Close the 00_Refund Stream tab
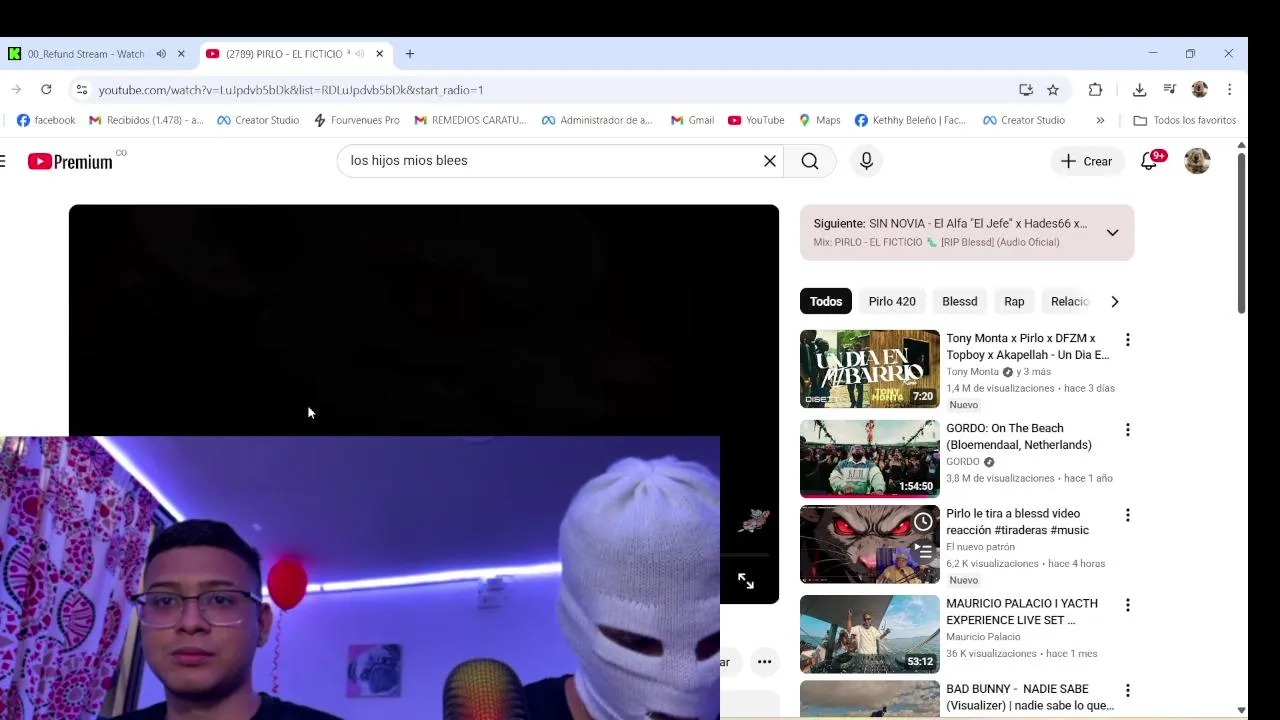The height and width of the screenshot is (720, 1280). [181, 54]
